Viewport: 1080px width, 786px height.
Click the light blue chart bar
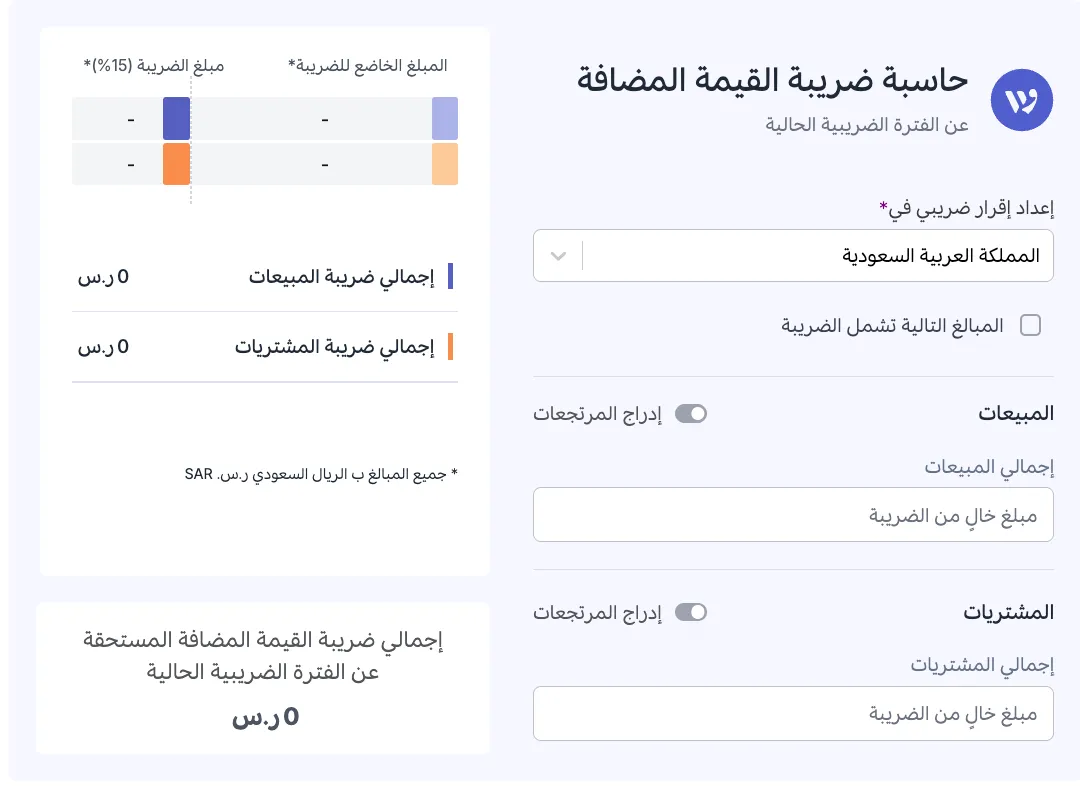(444, 118)
